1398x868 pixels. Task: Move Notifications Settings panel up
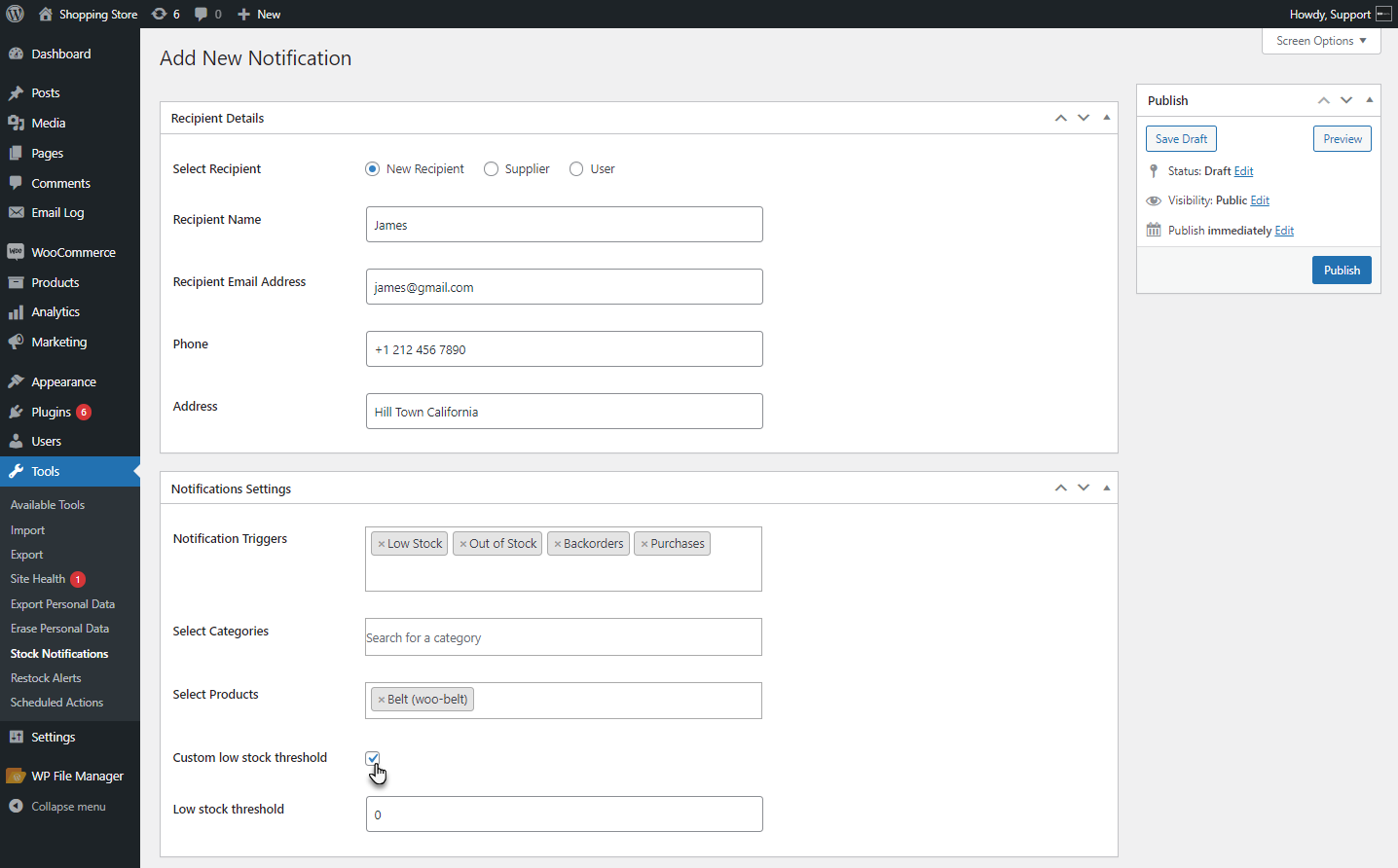[x=1061, y=488]
